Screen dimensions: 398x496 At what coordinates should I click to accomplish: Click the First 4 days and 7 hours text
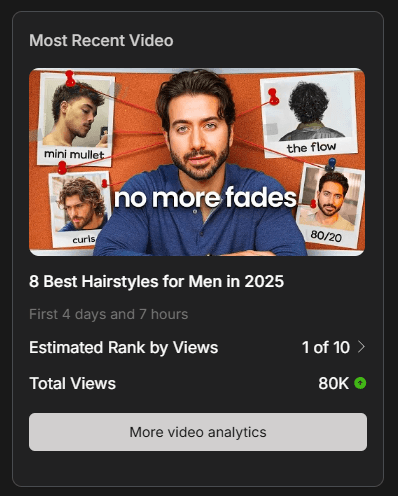(x=109, y=314)
